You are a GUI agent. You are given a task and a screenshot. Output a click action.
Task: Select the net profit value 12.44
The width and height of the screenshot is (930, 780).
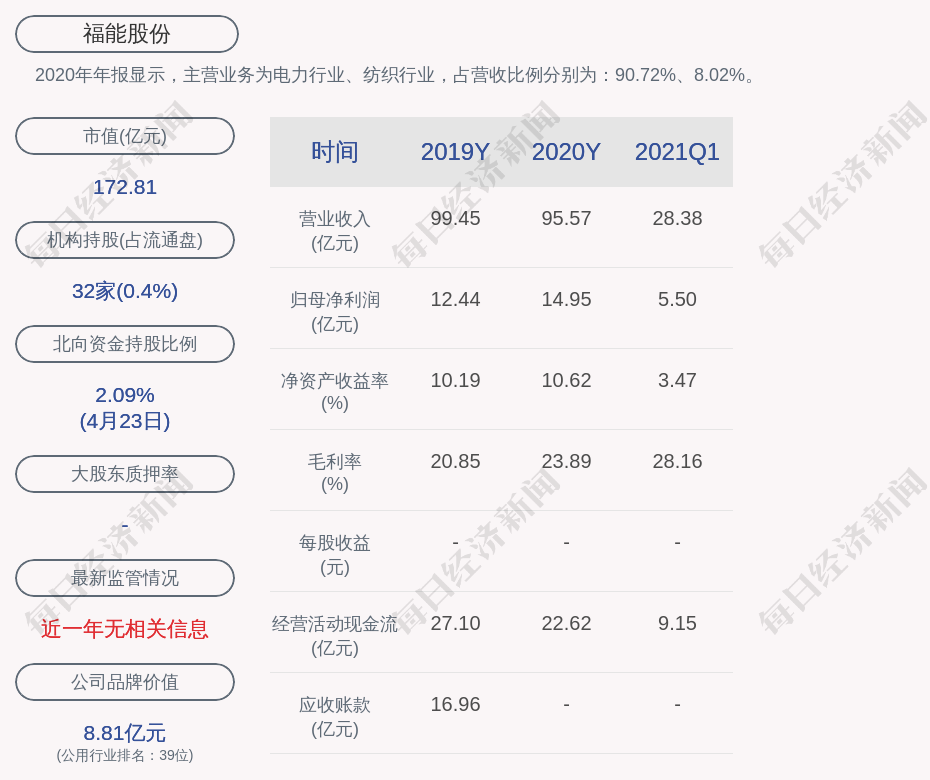(455, 299)
